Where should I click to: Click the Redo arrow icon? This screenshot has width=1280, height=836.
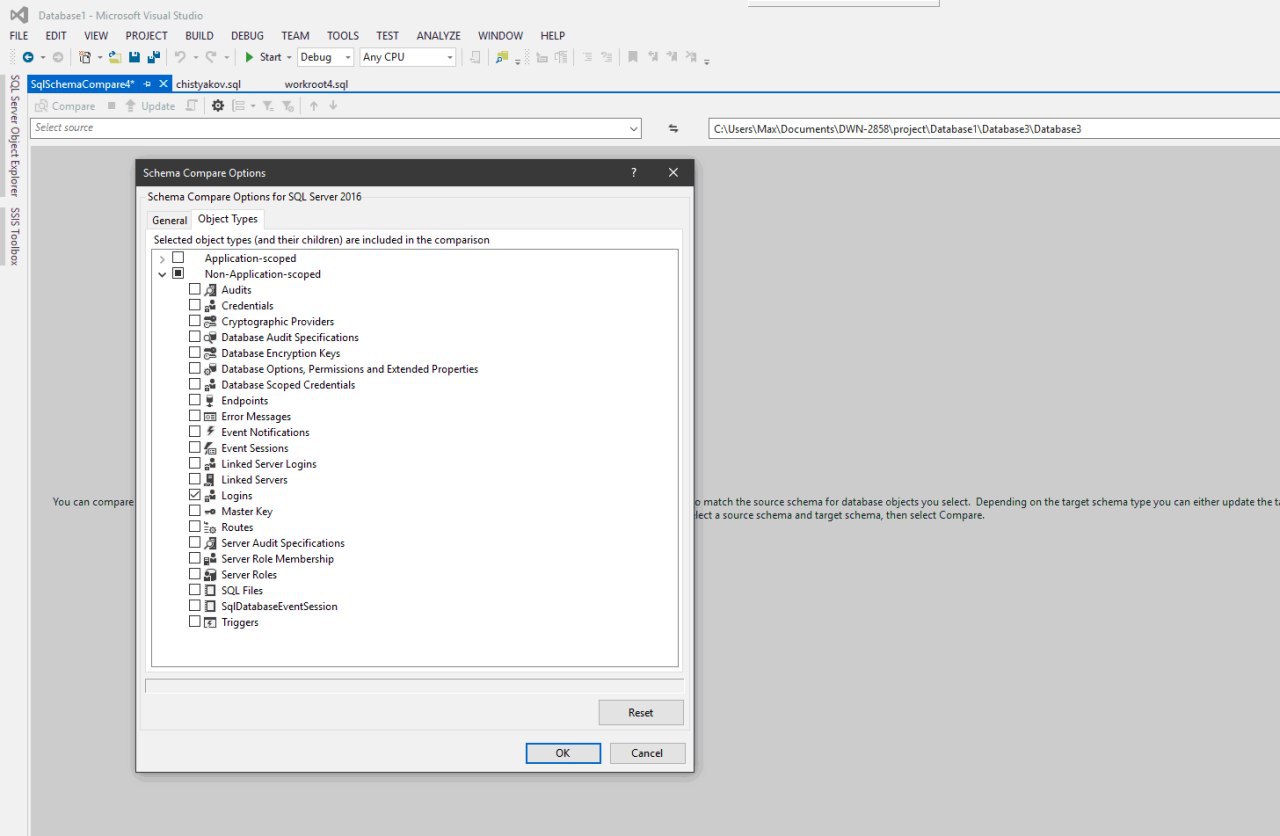tap(212, 57)
